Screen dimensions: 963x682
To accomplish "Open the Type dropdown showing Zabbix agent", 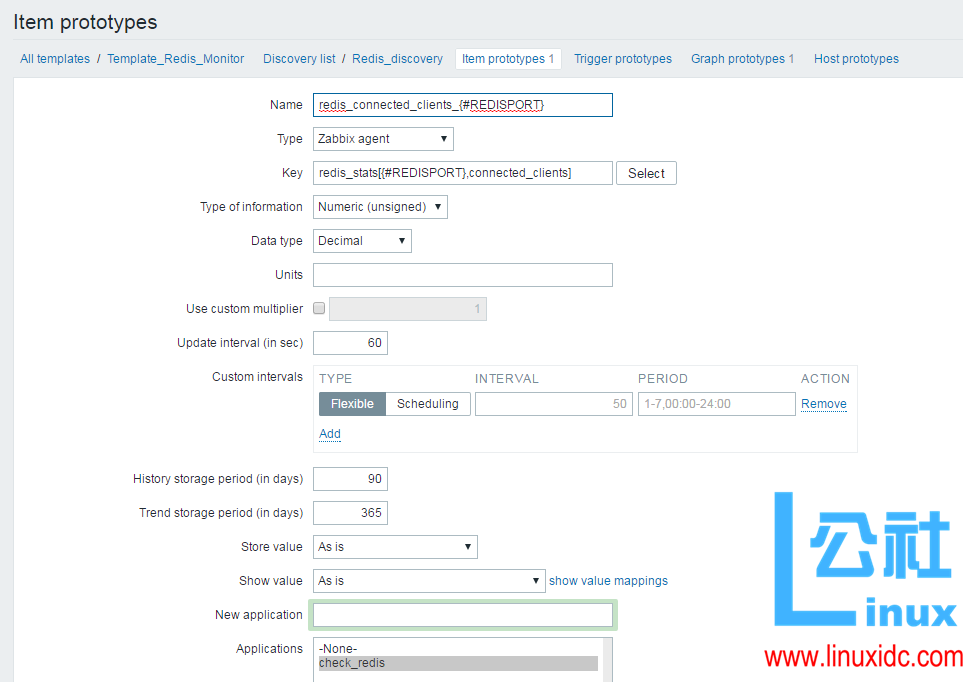I will click(x=383, y=139).
